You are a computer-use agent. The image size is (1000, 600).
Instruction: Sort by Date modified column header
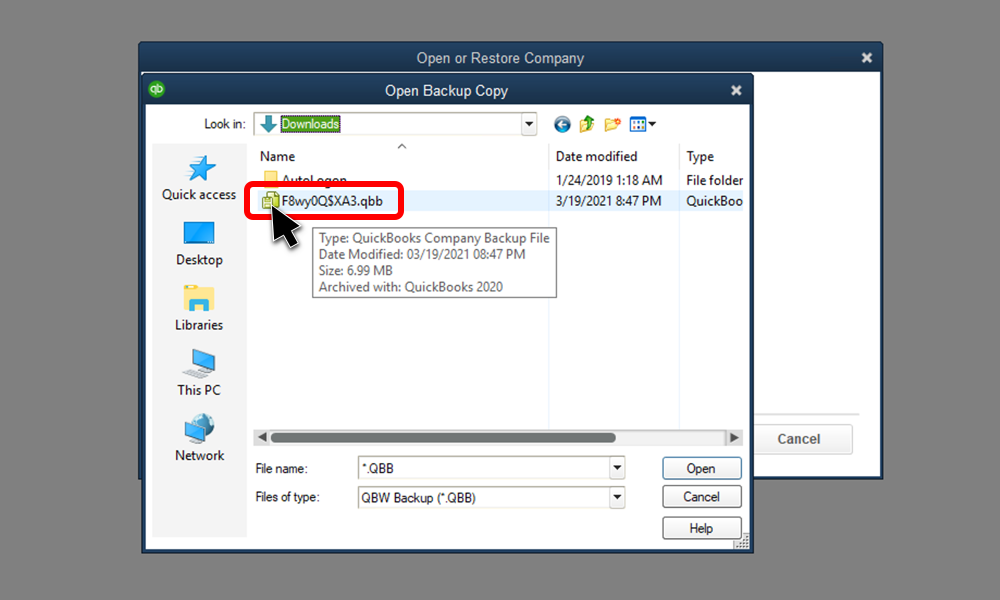coord(596,156)
